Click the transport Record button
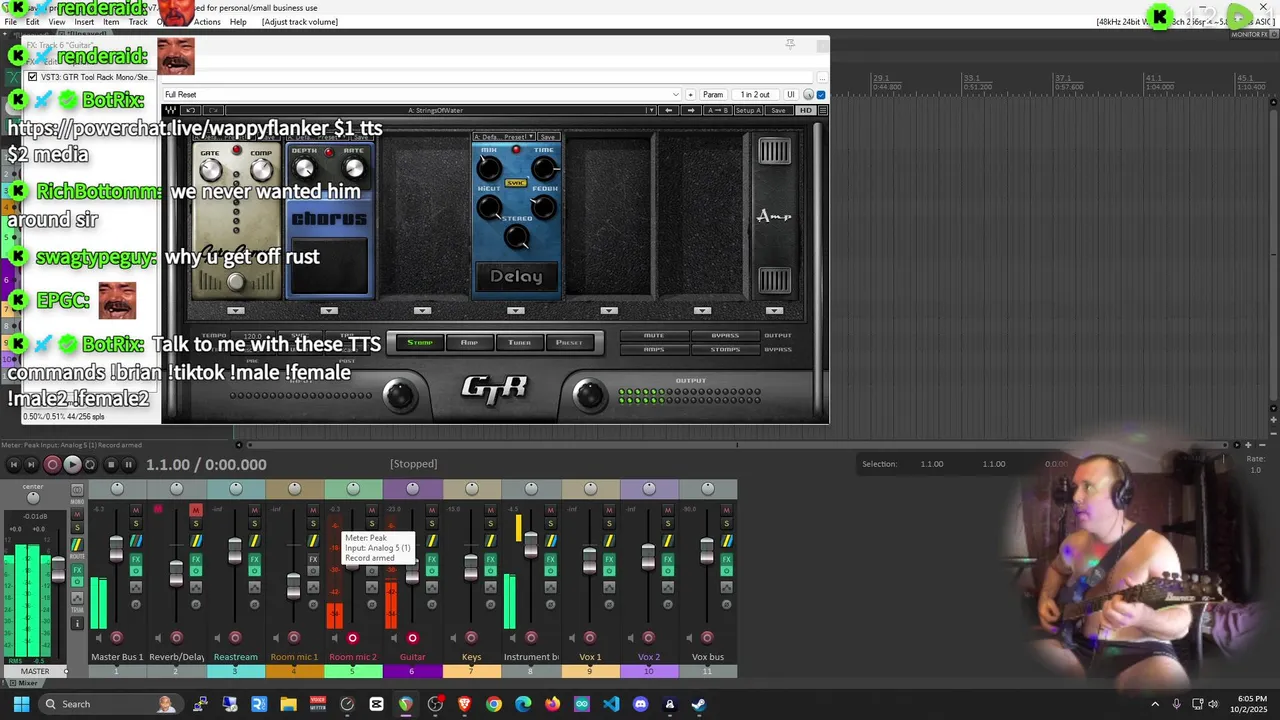Screen dimensions: 1280x720 tap(52, 464)
